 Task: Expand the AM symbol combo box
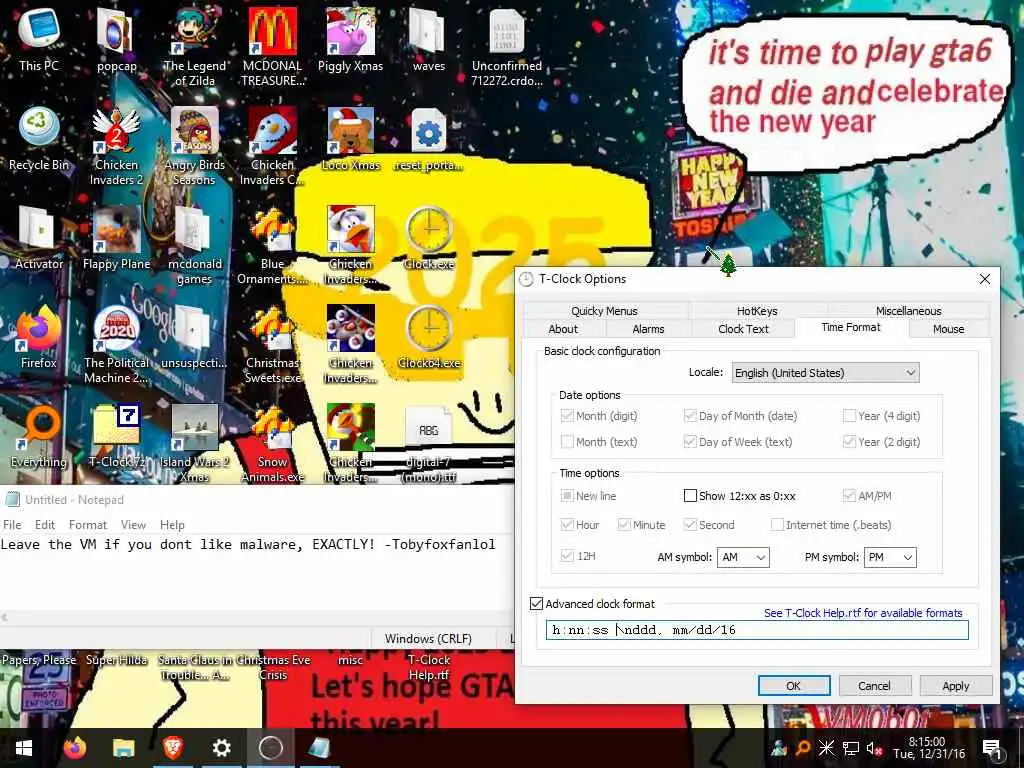[743, 557]
